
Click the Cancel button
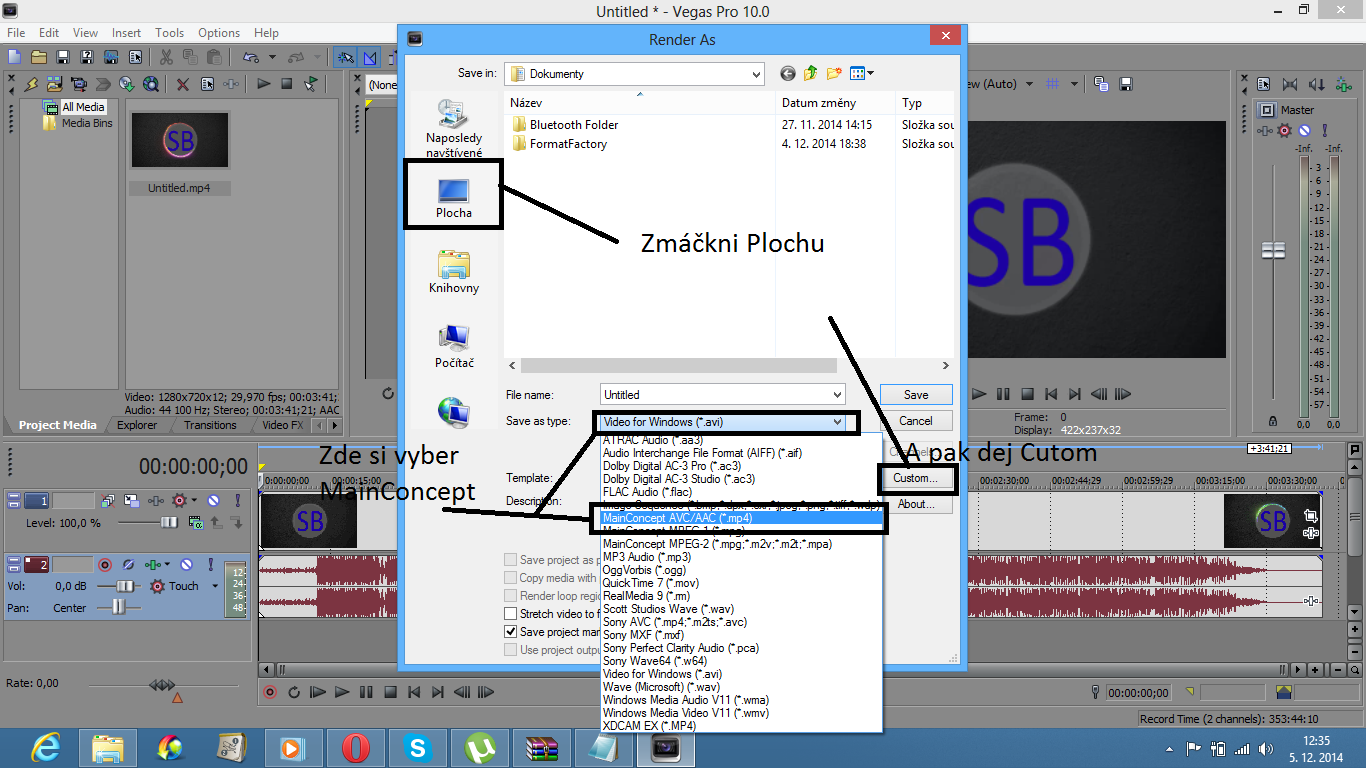(916, 421)
